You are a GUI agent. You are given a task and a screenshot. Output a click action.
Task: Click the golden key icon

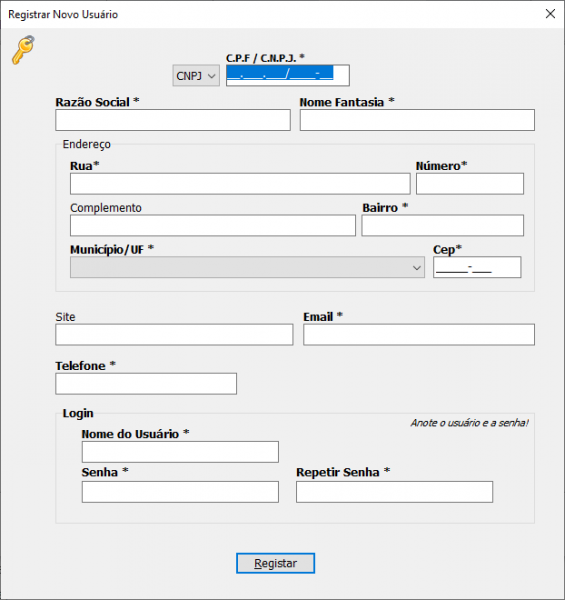point(23,50)
